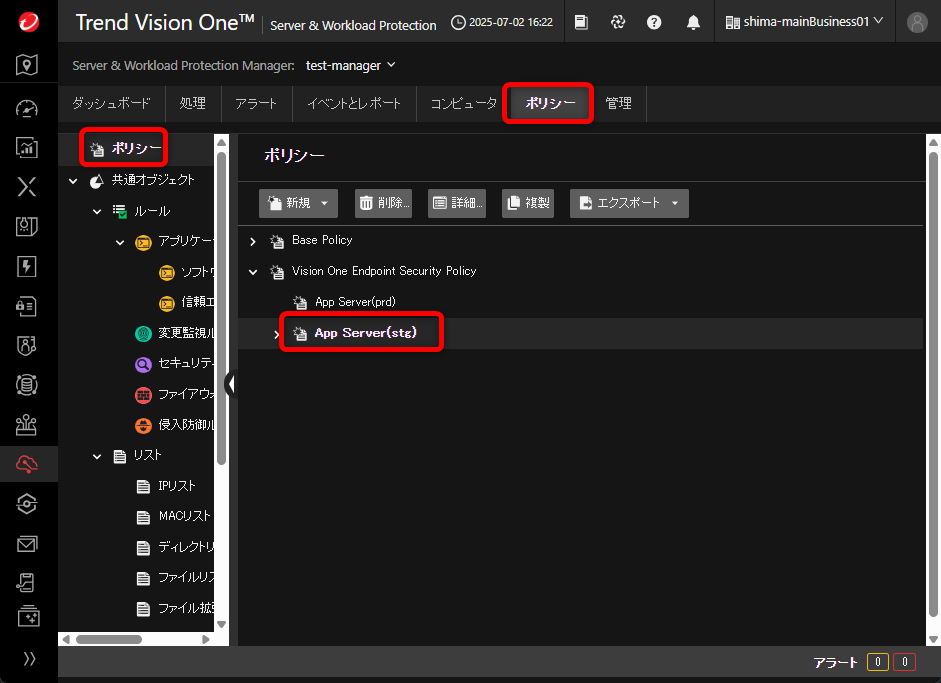The image size is (941, 683).
Task: Click the Base Policy gear icon
Action: (277, 241)
